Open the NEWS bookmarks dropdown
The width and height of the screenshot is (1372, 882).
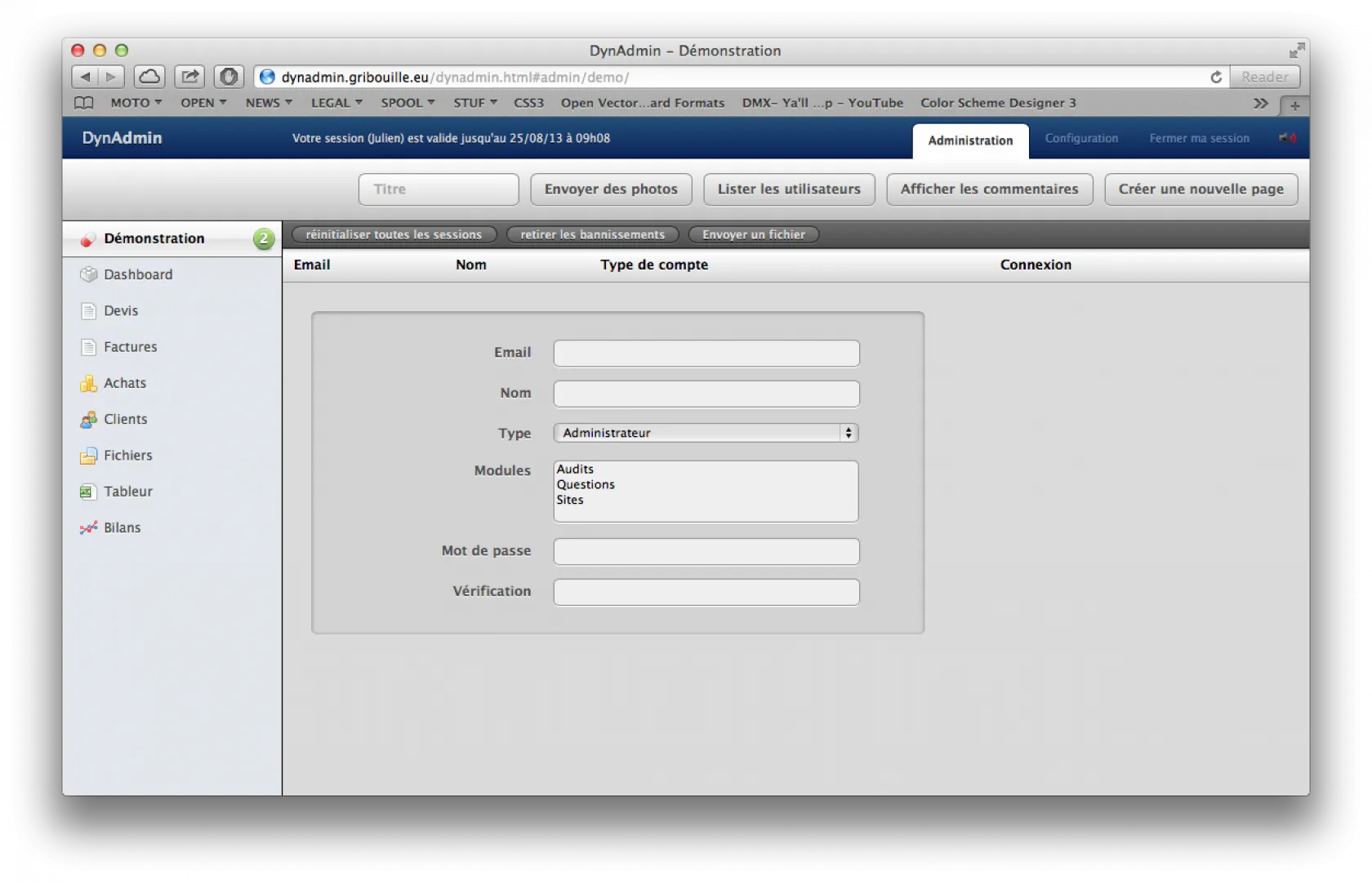[x=268, y=103]
